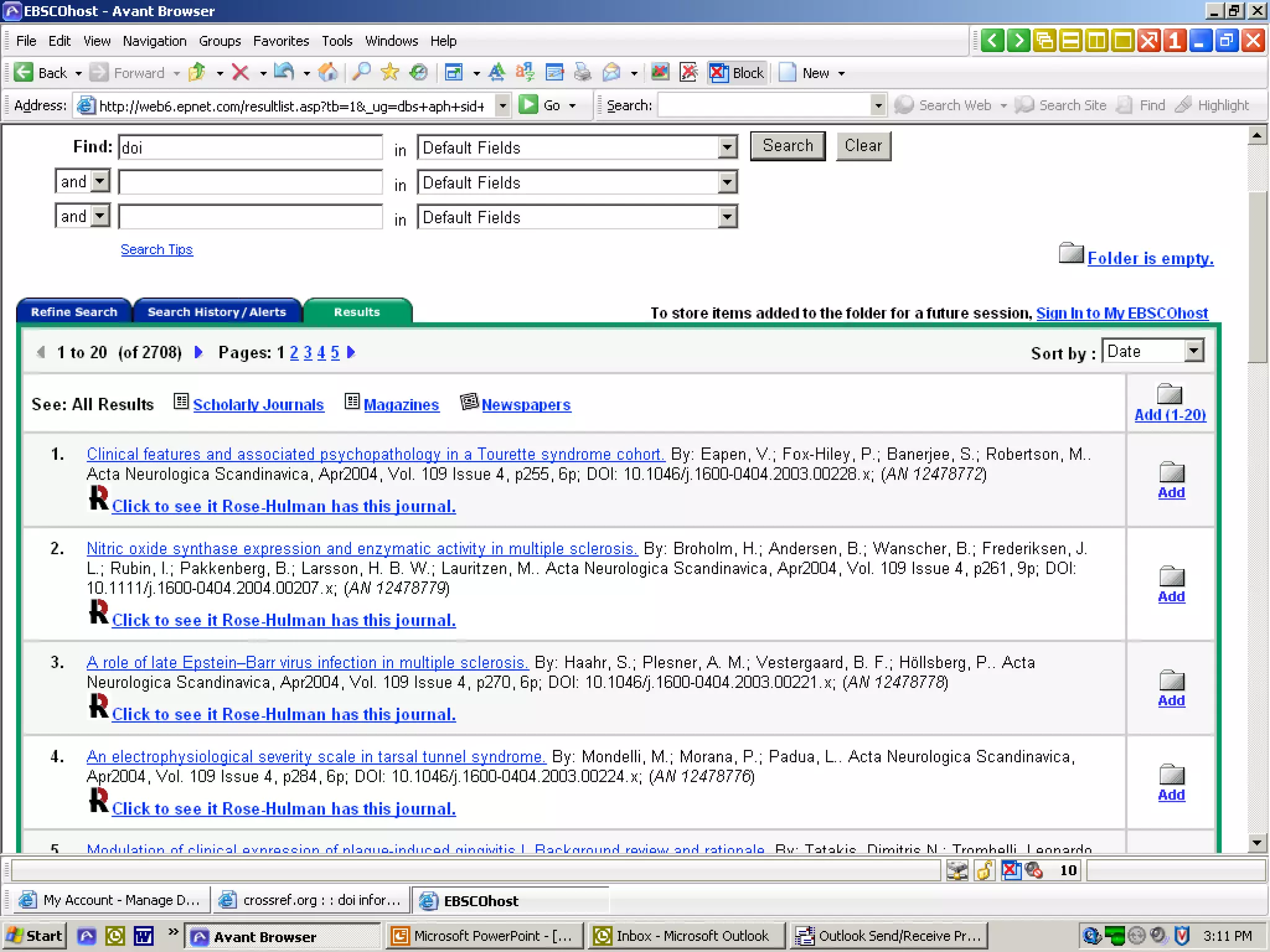
Task: Expand the Sort by Date dropdown
Action: pos(1194,351)
